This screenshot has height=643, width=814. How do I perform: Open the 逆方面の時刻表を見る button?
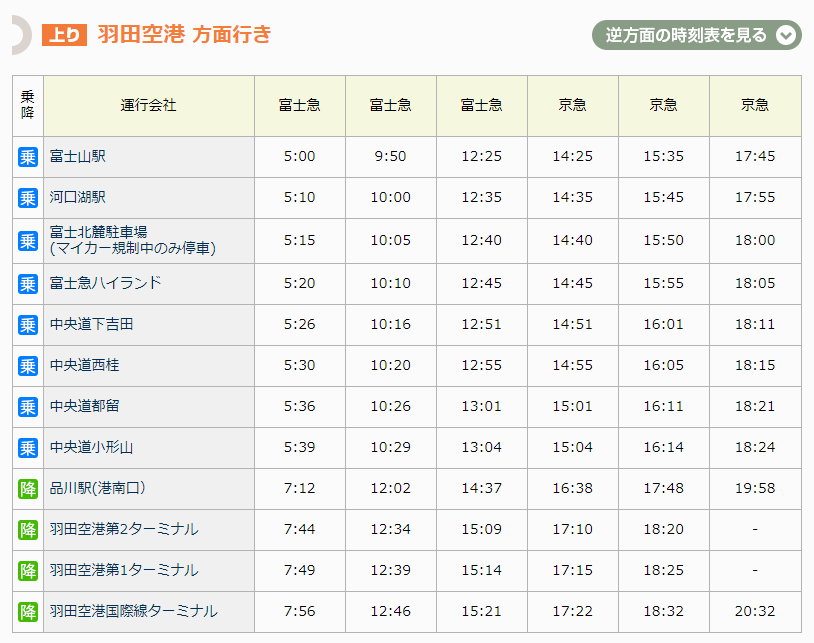697,35
